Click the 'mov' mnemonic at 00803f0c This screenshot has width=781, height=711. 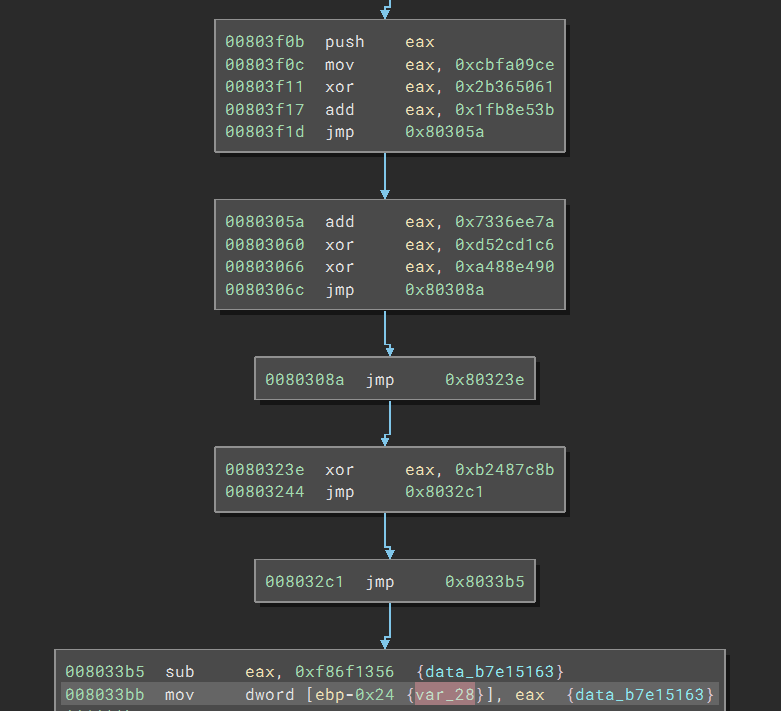click(x=340, y=64)
